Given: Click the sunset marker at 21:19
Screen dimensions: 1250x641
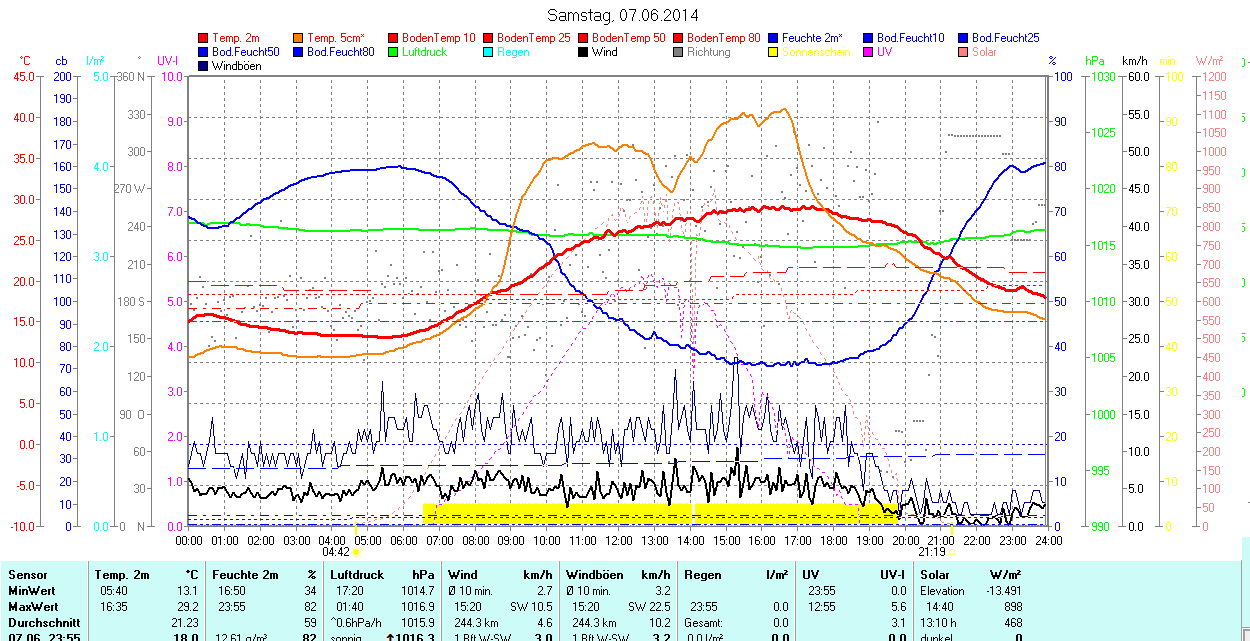Looking at the screenshot, I should pyautogui.click(x=951, y=552).
